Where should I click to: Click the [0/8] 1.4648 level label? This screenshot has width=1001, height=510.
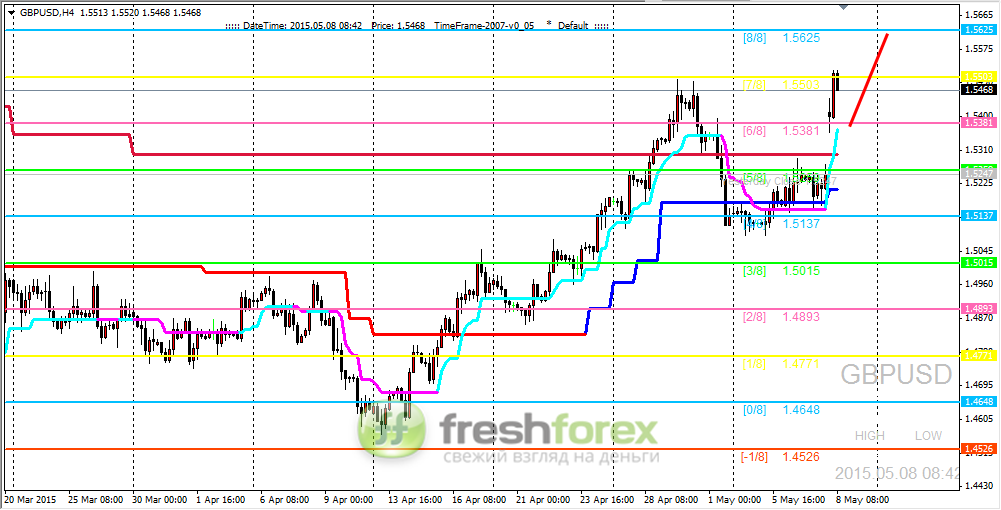pyautogui.click(x=782, y=410)
